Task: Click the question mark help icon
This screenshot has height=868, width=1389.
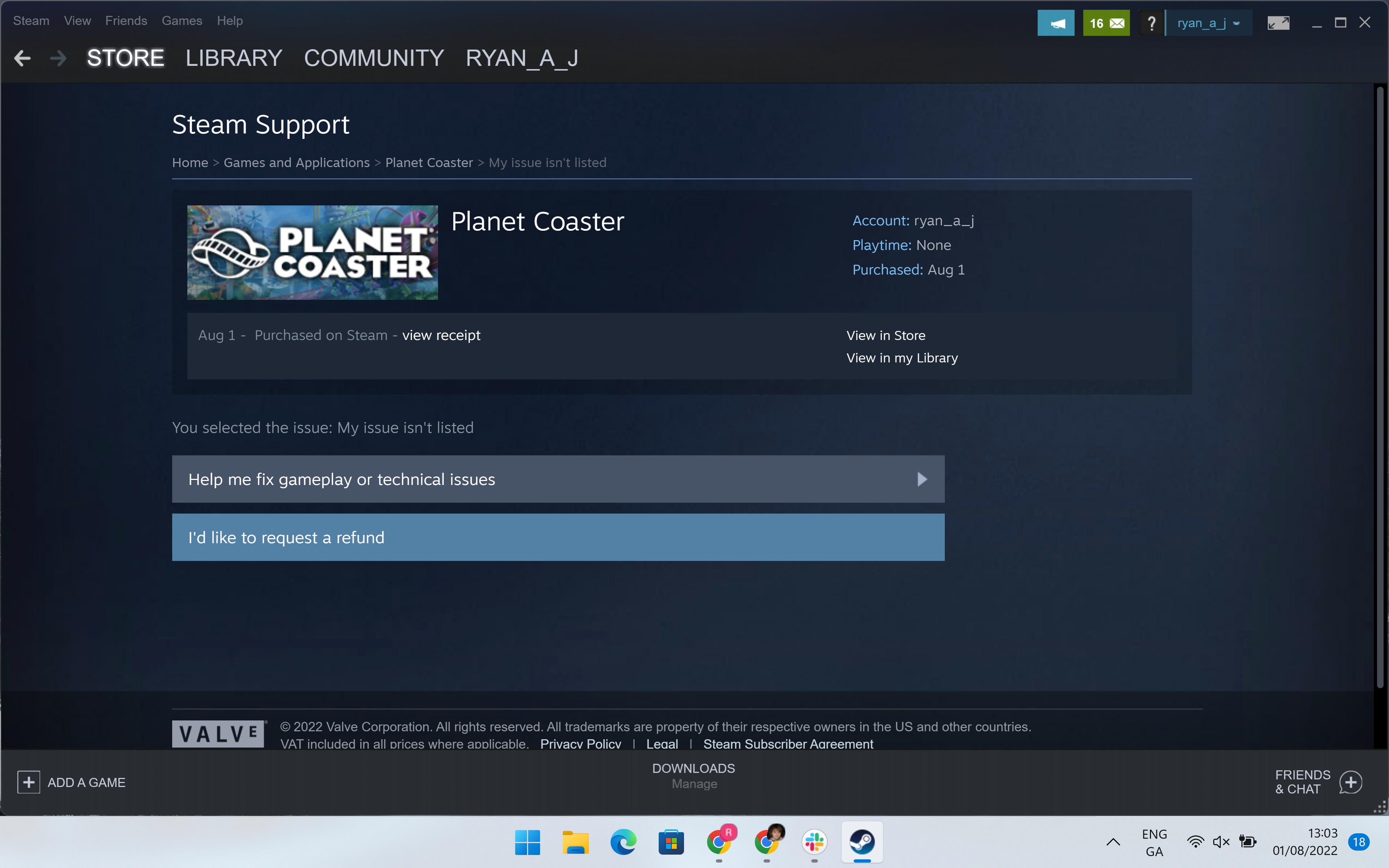Action: pyautogui.click(x=1151, y=23)
